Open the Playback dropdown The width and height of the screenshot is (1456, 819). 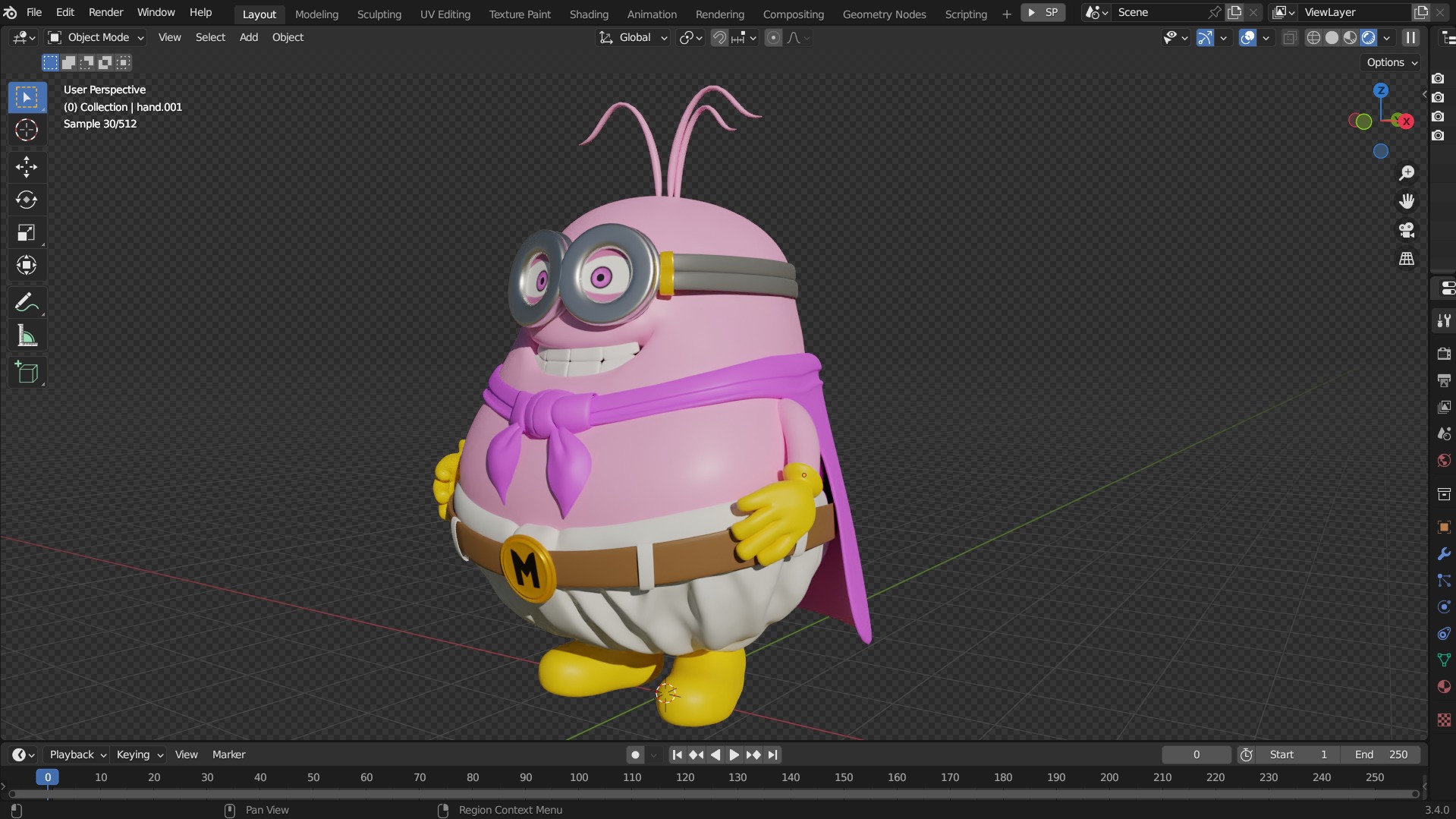(x=77, y=754)
